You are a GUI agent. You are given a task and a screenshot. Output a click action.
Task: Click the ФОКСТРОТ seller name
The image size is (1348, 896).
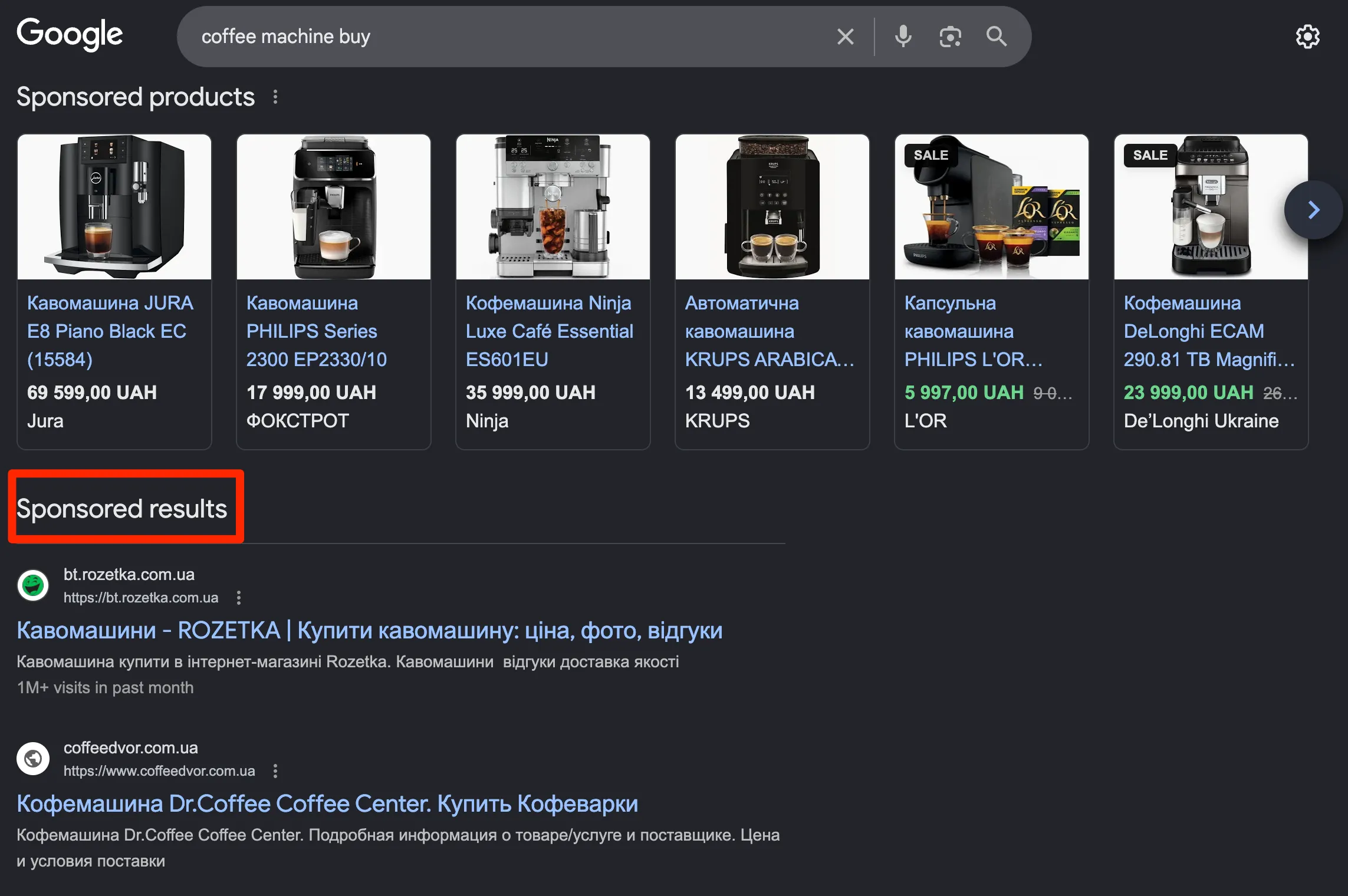pos(298,421)
